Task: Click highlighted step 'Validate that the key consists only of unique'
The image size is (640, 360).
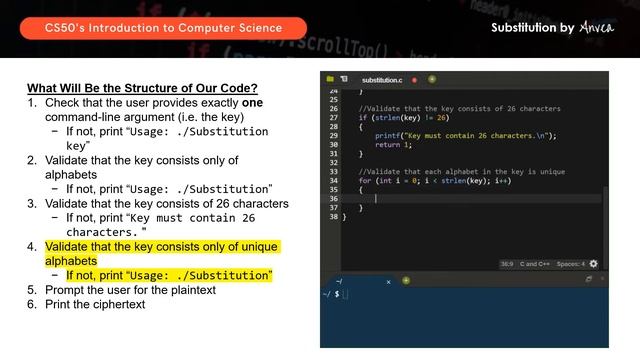Action: coord(161,247)
